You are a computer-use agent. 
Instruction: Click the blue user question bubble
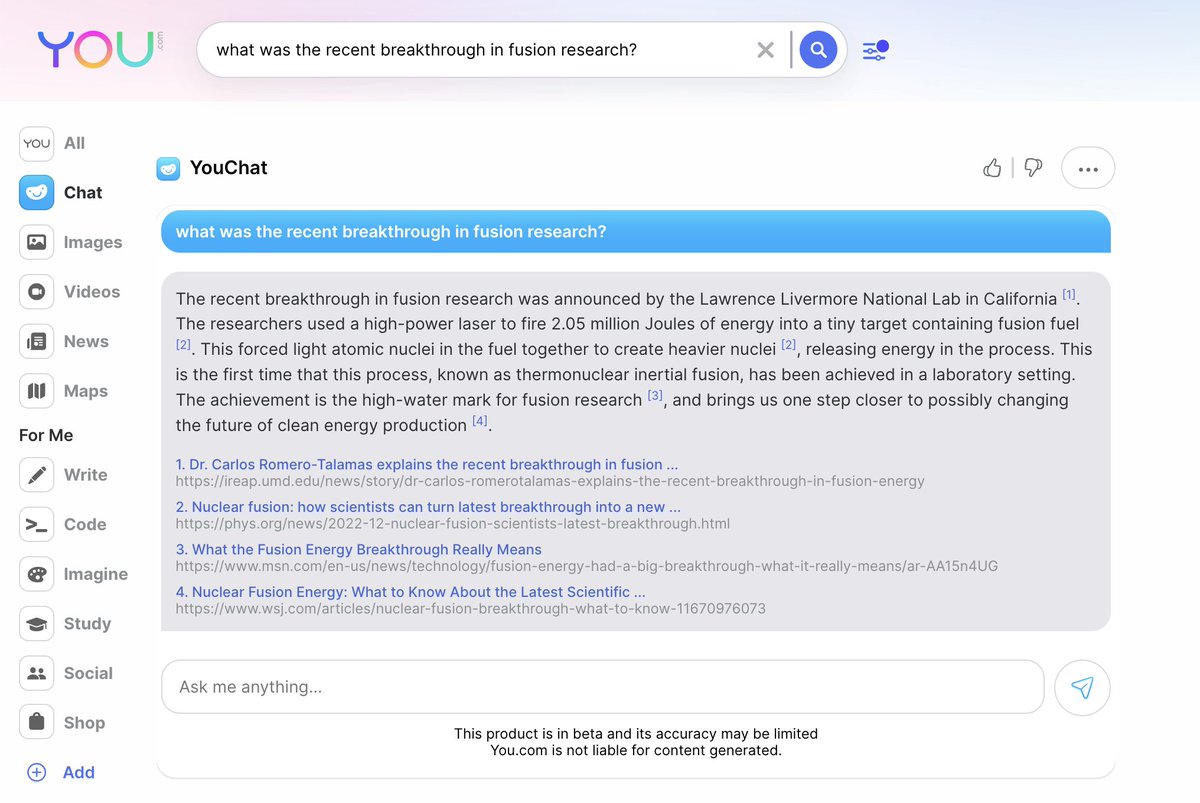click(x=635, y=232)
